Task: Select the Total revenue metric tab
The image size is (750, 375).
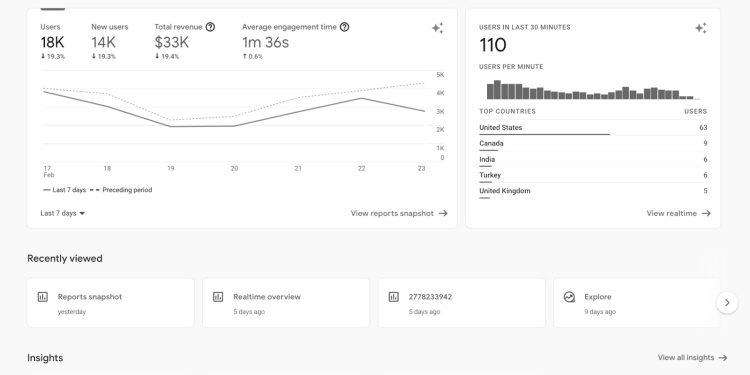Action: 184,41
